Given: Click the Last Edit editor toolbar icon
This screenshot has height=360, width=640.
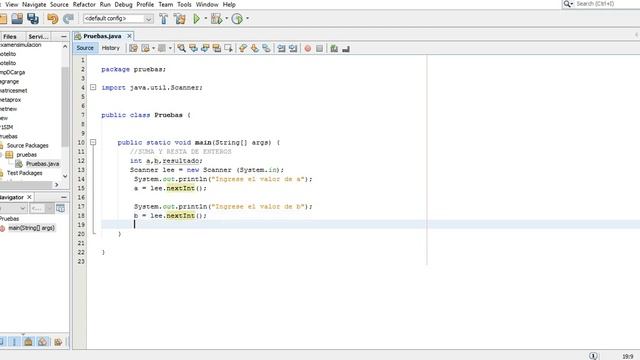Looking at the screenshot, I should (133, 48).
